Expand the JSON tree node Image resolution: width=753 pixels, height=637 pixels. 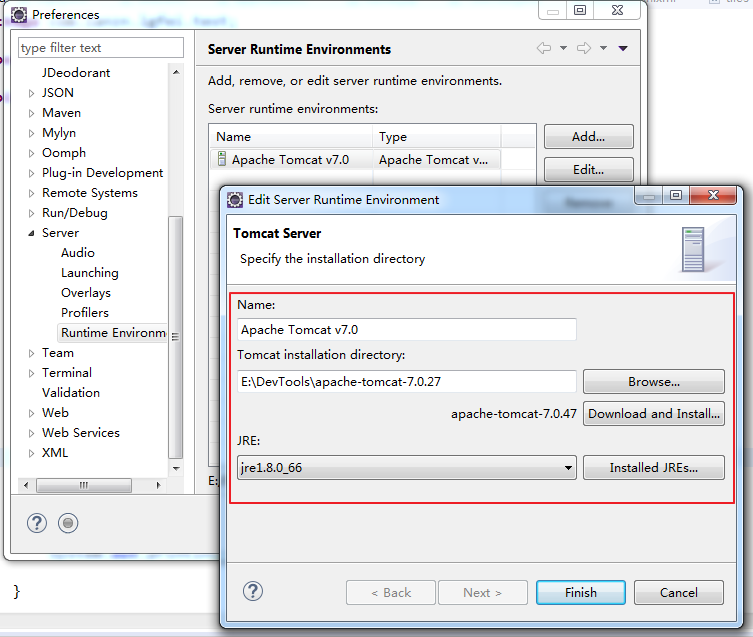click(x=31, y=93)
